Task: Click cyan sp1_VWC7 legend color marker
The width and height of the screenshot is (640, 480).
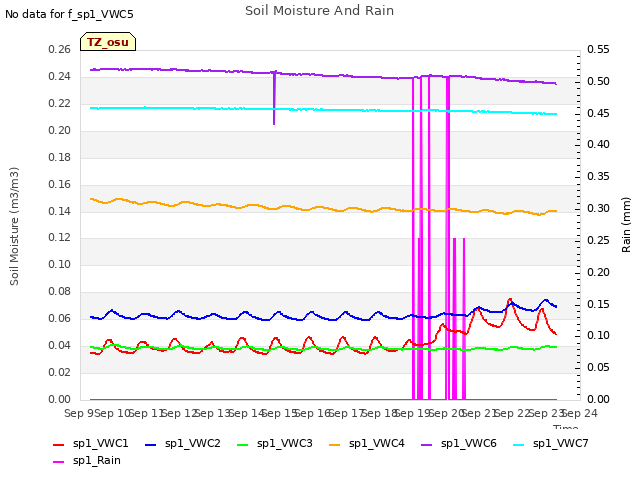Action: 519,444
